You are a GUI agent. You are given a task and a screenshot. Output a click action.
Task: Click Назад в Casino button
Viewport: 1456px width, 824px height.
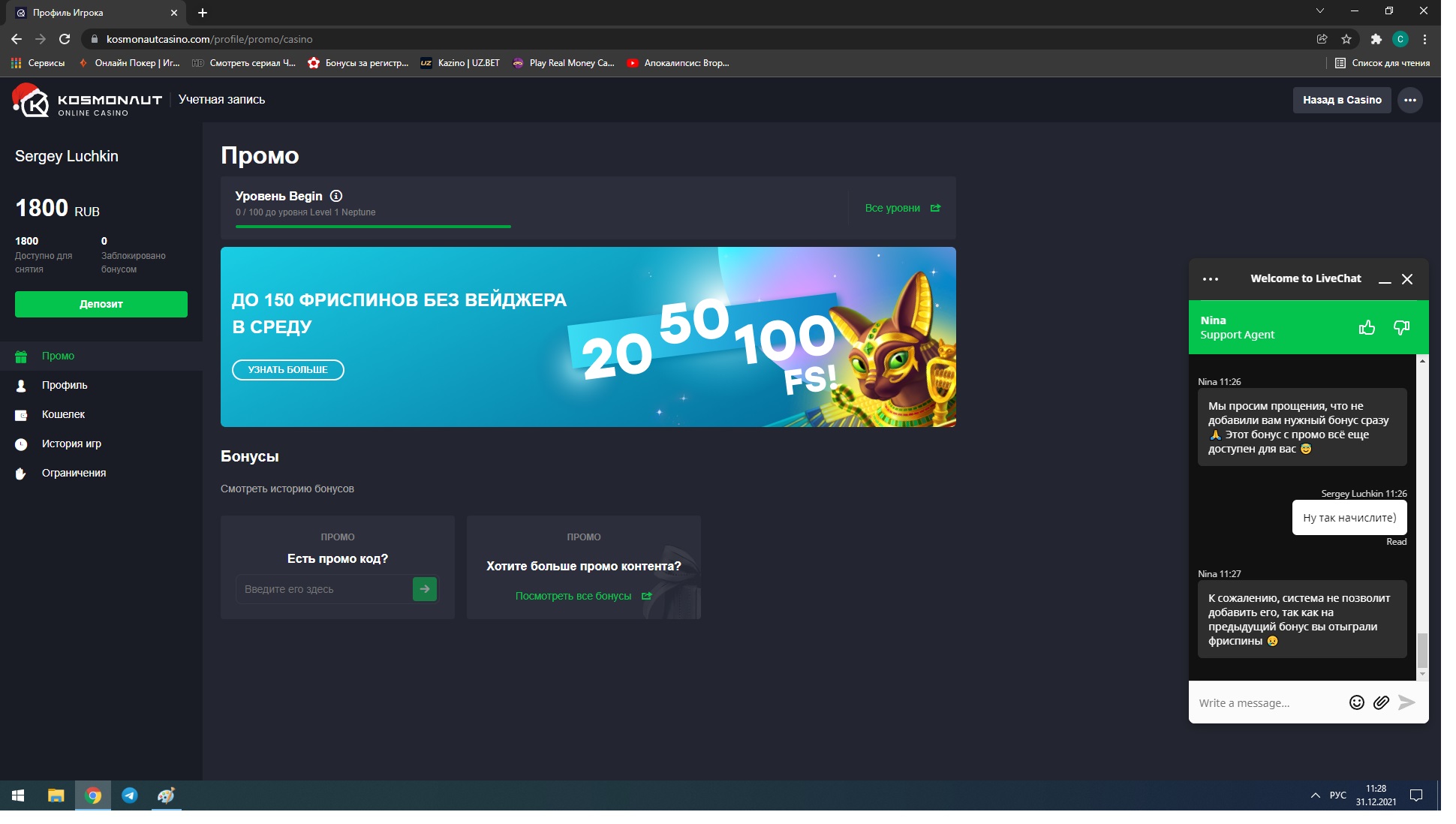pos(1342,100)
